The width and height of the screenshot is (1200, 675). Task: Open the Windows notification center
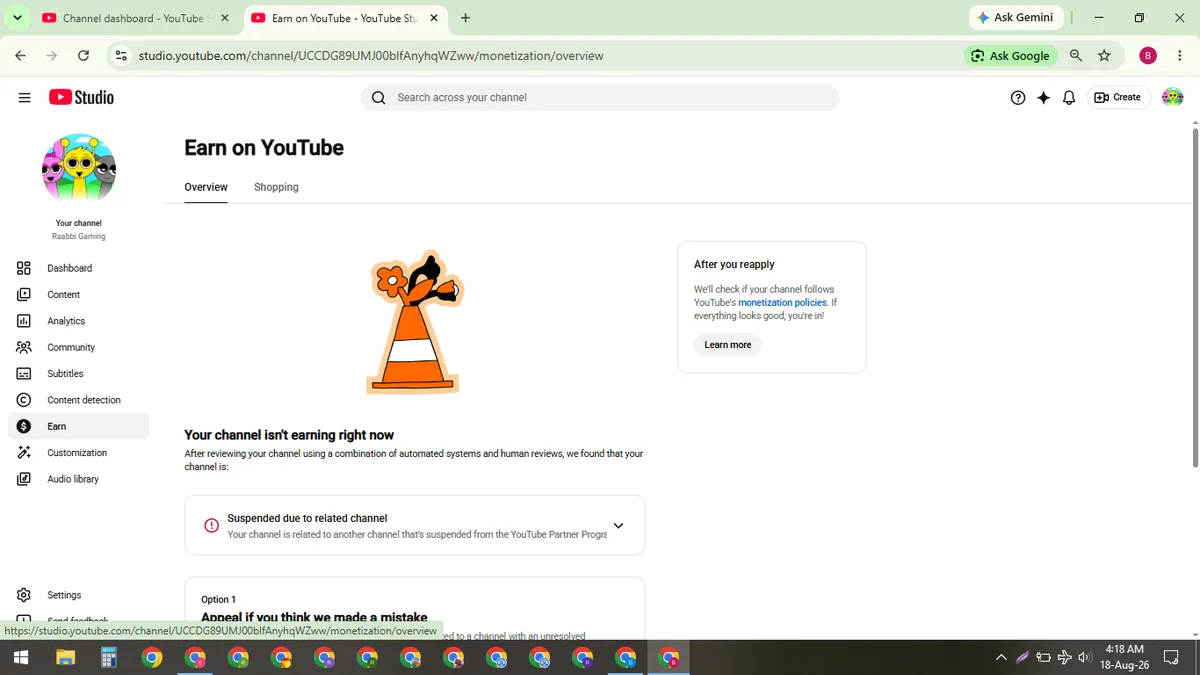pyautogui.click(x=1172, y=658)
